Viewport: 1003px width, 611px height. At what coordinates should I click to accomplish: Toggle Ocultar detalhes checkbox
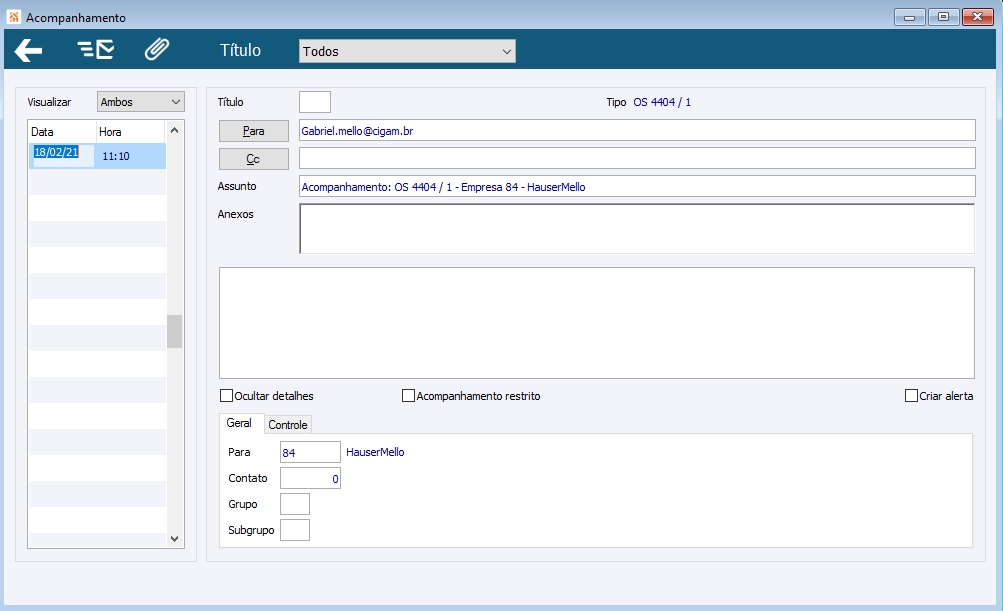[x=226, y=396]
